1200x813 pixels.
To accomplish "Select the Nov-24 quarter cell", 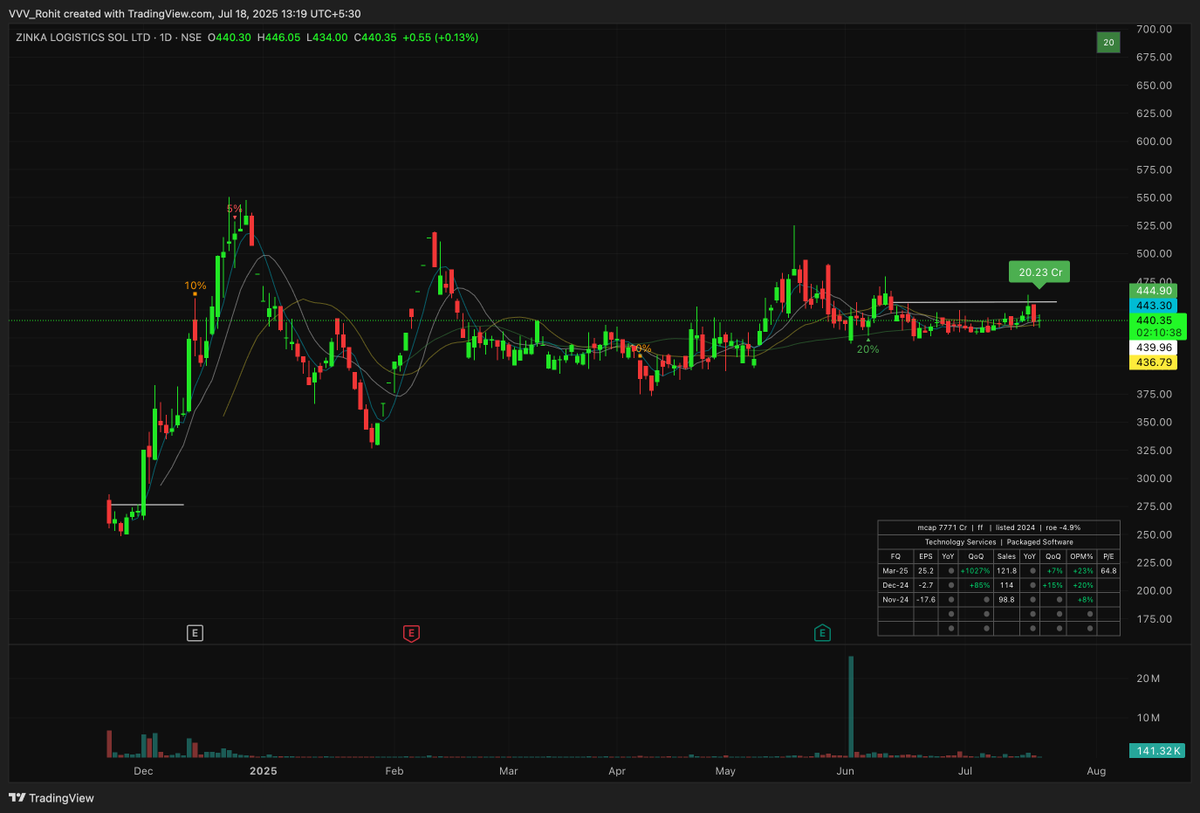I will tap(895, 599).
